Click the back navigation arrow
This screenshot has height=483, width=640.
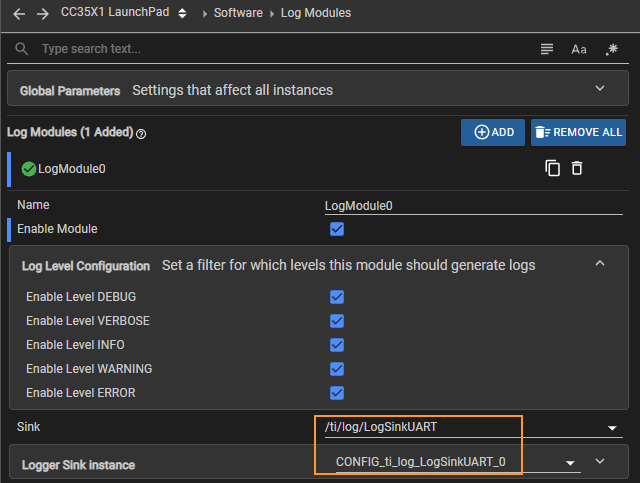[19, 14]
